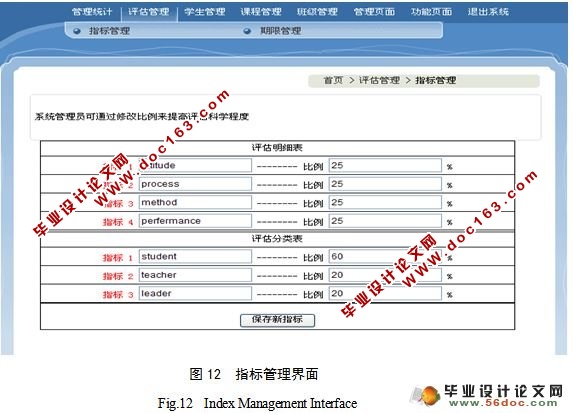This screenshot has width=573, height=413.
Task: Go to 管理页面 in top navigation
Action: pos(374,12)
